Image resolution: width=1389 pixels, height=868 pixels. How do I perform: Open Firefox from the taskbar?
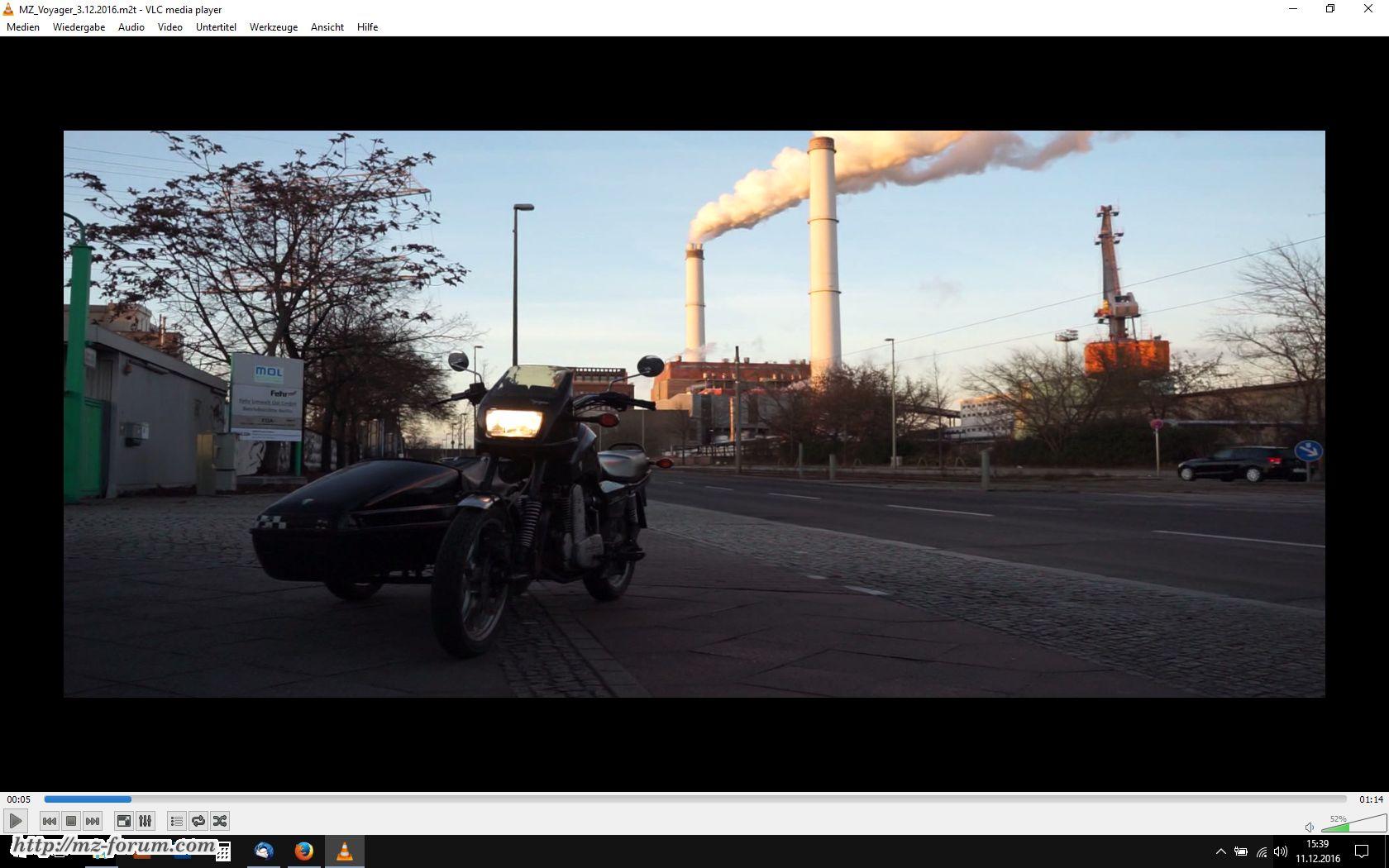pos(303,851)
